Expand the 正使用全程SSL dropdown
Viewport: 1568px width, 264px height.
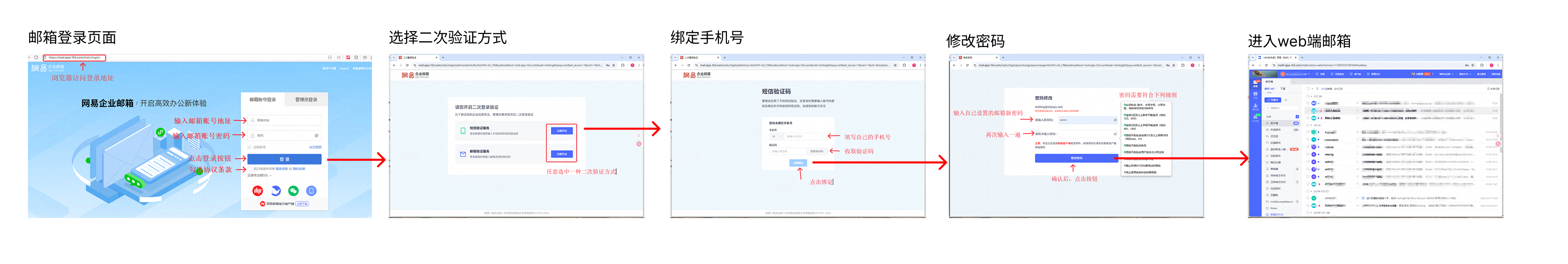[x=259, y=175]
